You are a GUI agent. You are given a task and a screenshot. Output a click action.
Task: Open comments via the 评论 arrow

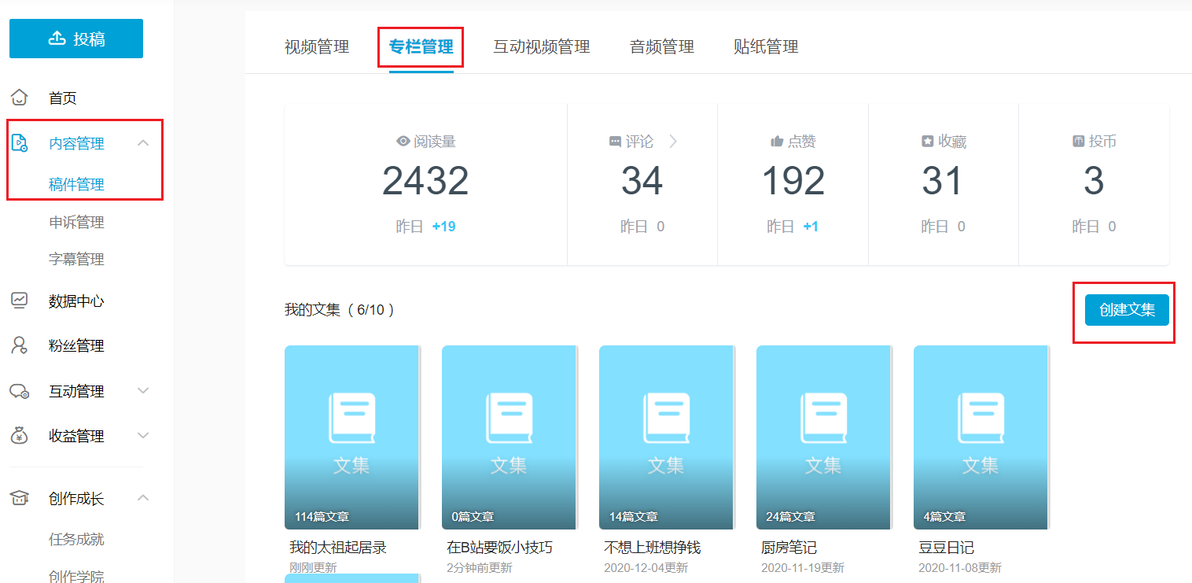coord(672,141)
